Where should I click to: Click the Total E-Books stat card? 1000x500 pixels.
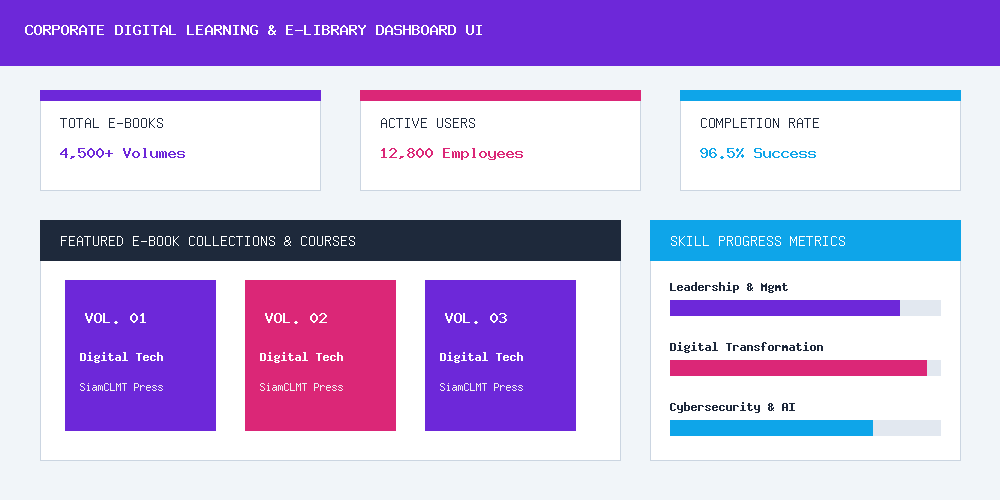pyautogui.click(x=180, y=140)
